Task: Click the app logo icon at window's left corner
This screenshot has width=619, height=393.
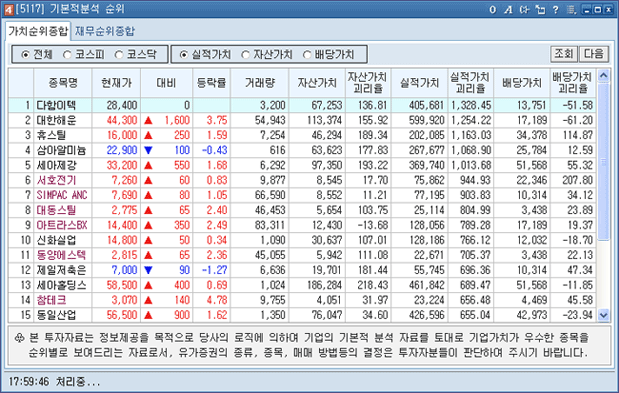Action: click(9, 10)
